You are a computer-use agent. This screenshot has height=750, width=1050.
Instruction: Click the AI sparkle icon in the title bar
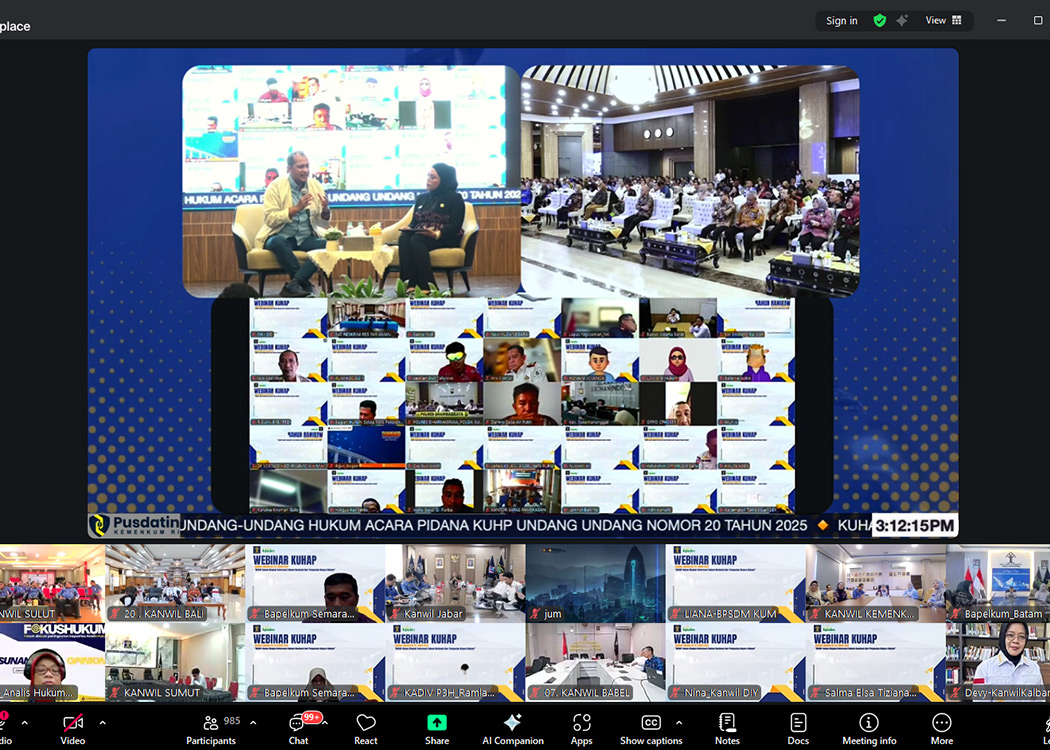pyautogui.click(x=902, y=20)
